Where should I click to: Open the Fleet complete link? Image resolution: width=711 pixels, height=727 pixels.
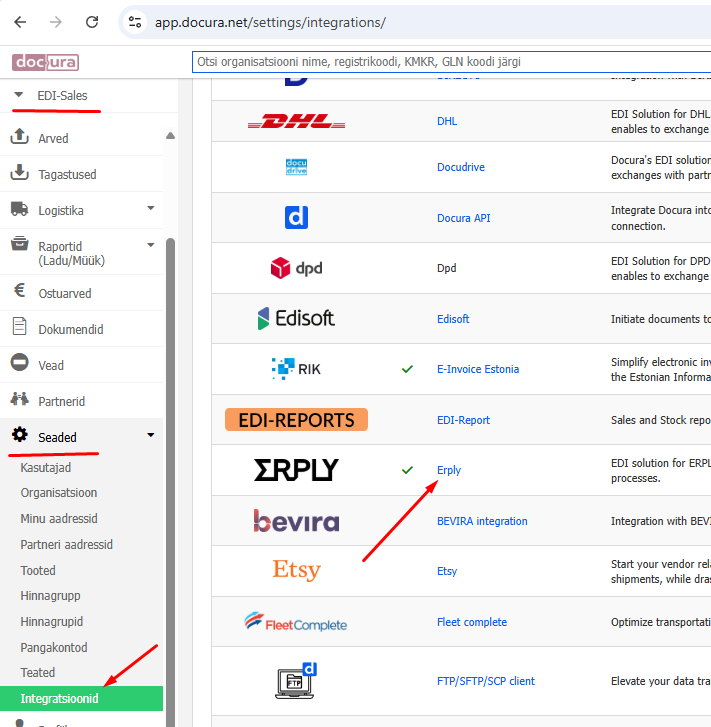click(x=472, y=623)
